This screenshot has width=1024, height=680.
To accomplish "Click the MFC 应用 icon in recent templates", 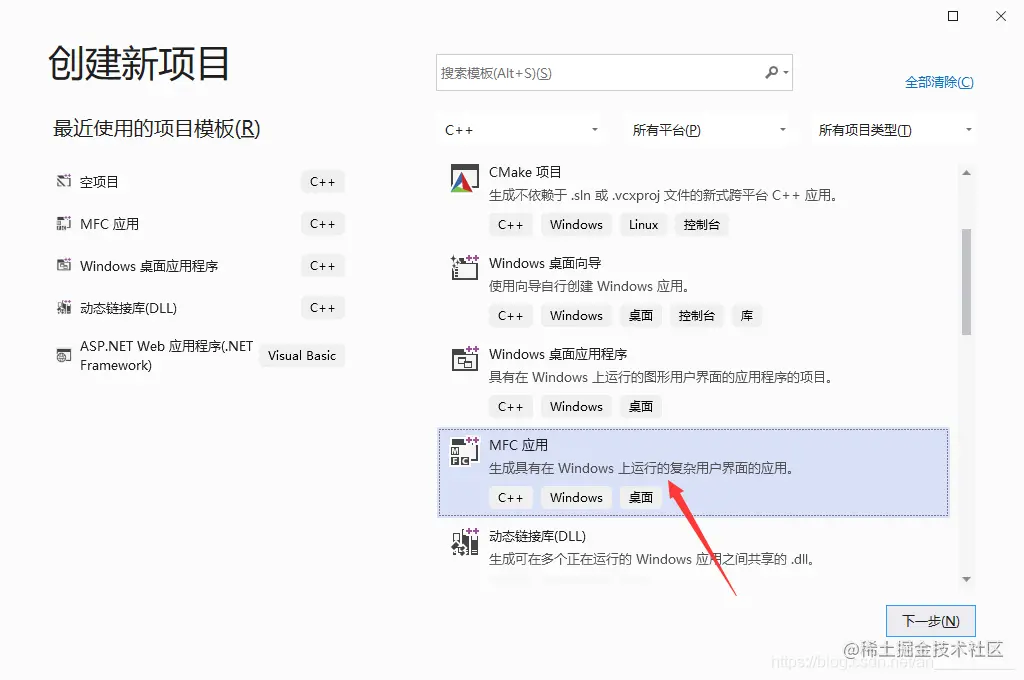I will [63, 223].
